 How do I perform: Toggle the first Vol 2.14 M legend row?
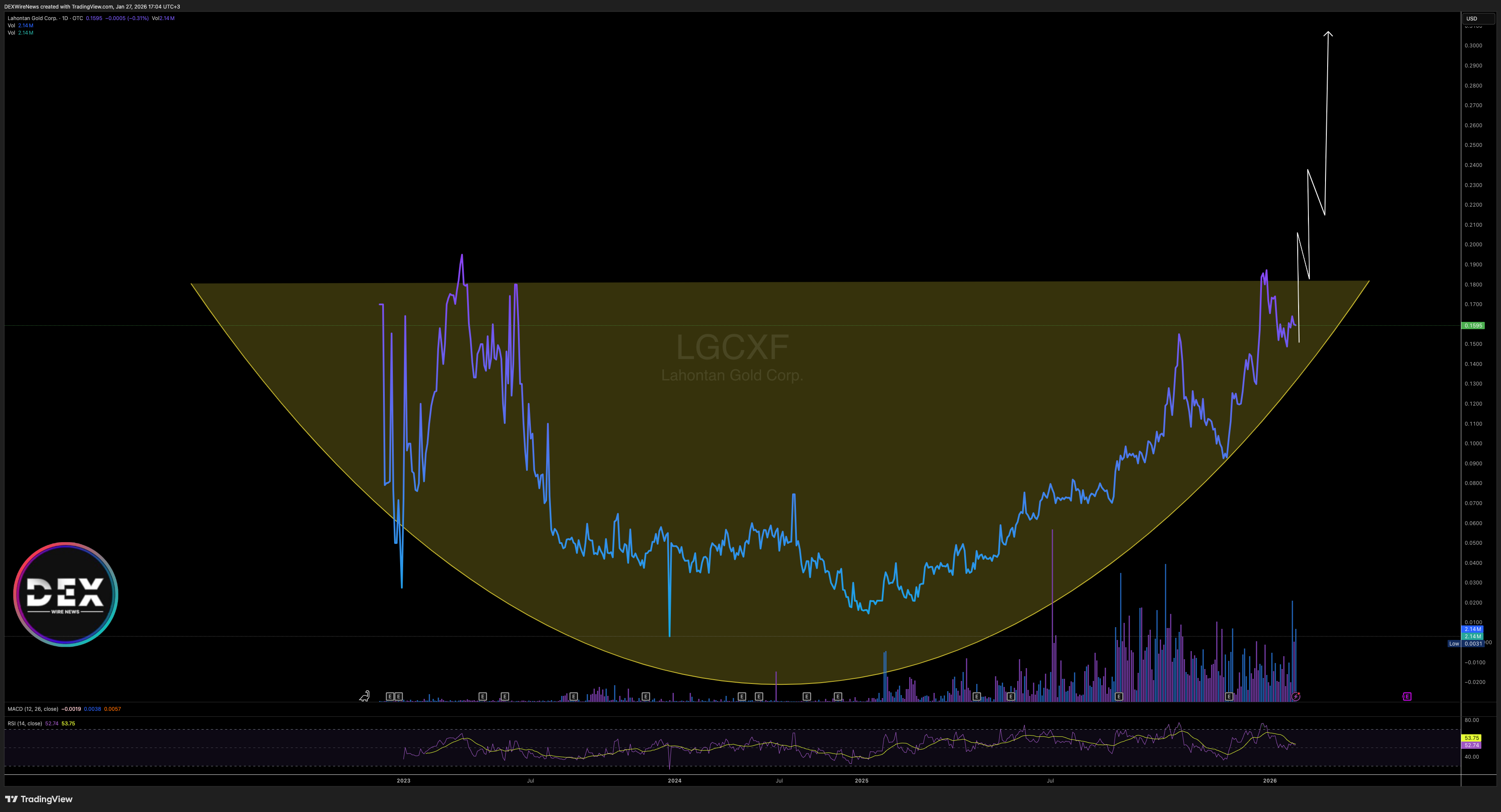[x=20, y=26]
